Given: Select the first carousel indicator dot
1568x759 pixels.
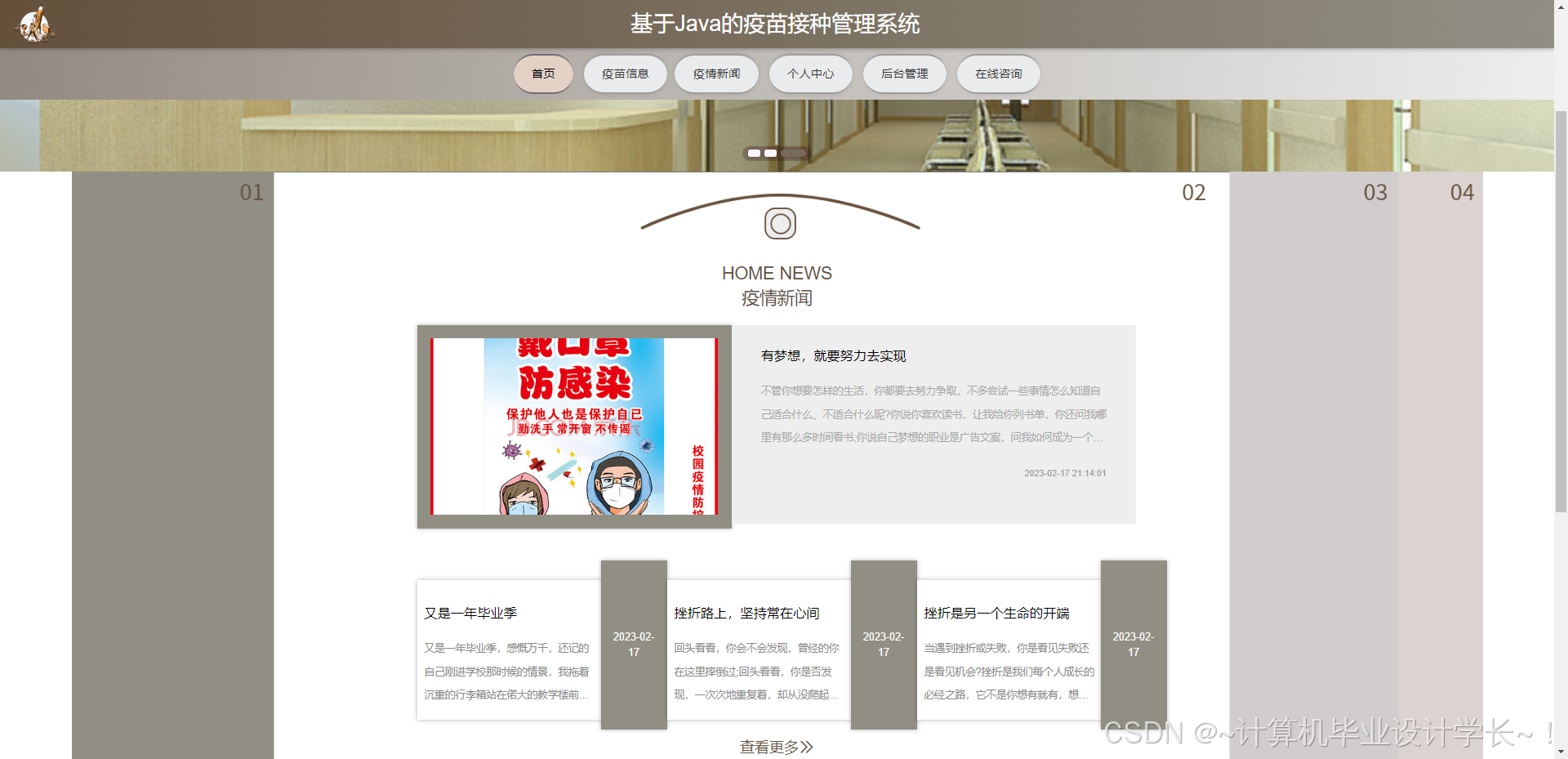Looking at the screenshot, I should tap(754, 153).
